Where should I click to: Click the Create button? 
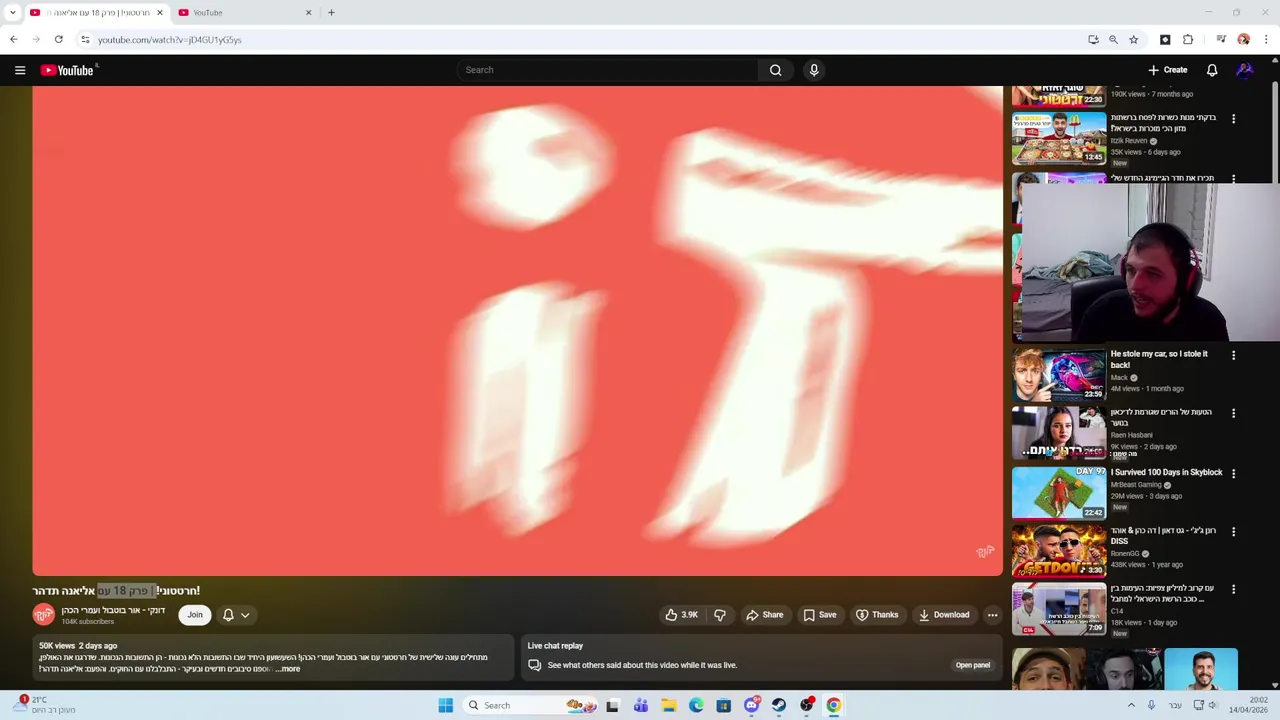[x=1168, y=70]
